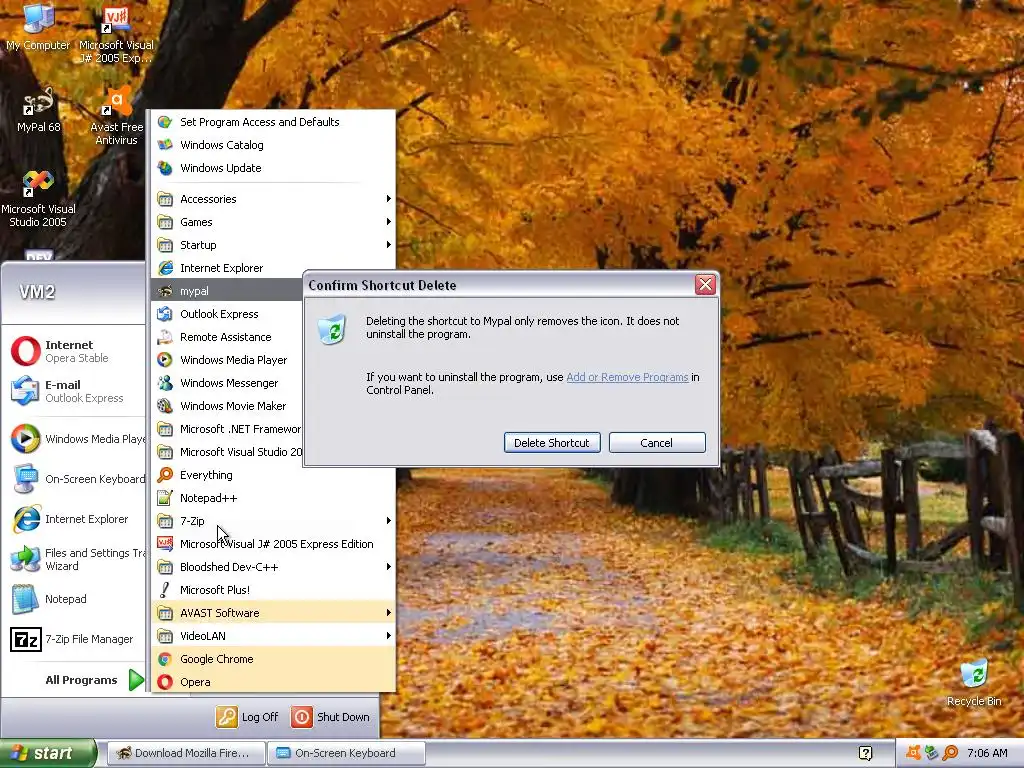Click the Shut Down power icon
This screenshot has width=1024, height=768.
302,717
